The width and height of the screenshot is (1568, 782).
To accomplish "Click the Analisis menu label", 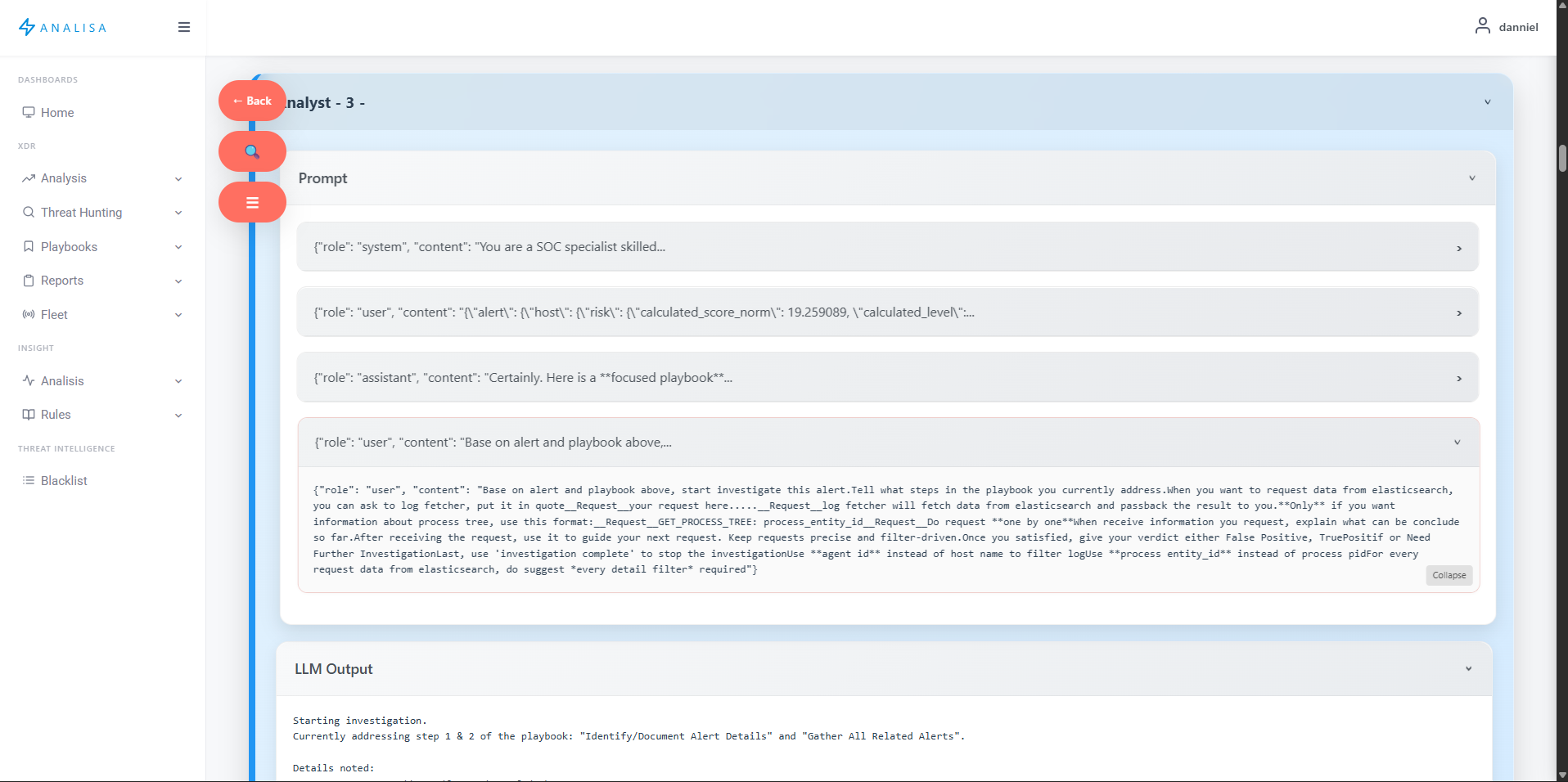I will [x=62, y=381].
